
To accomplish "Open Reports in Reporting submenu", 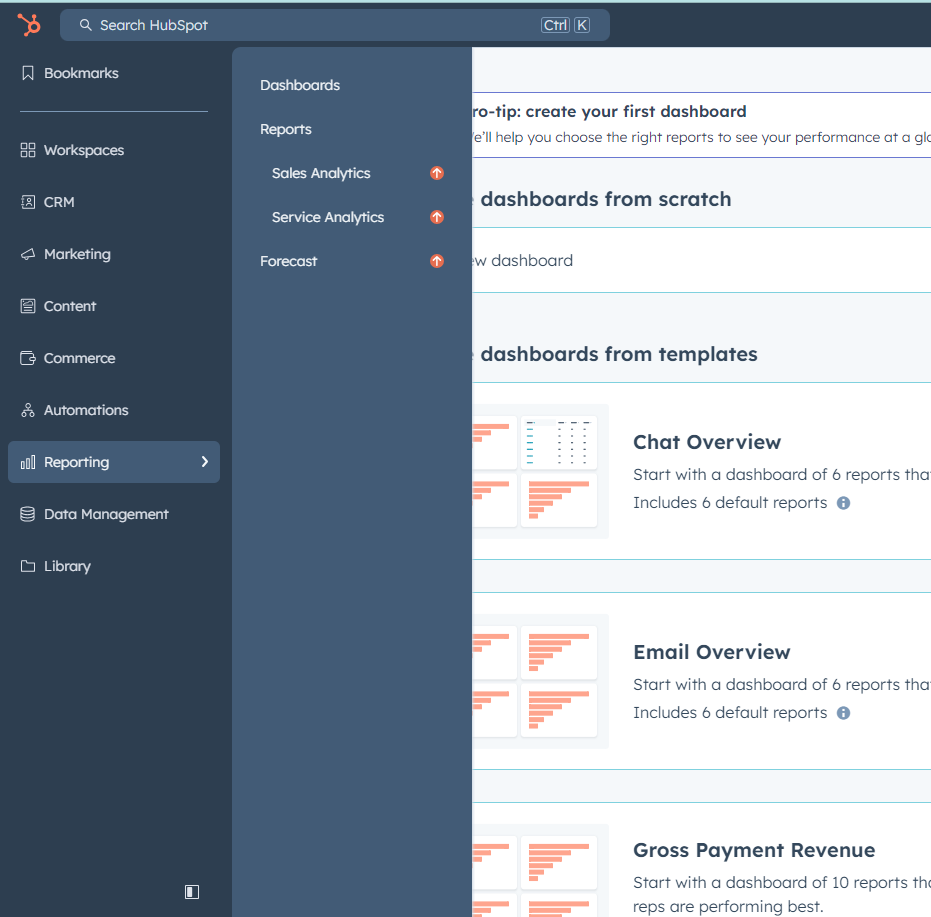I will pyautogui.click(x=286, y=129).
